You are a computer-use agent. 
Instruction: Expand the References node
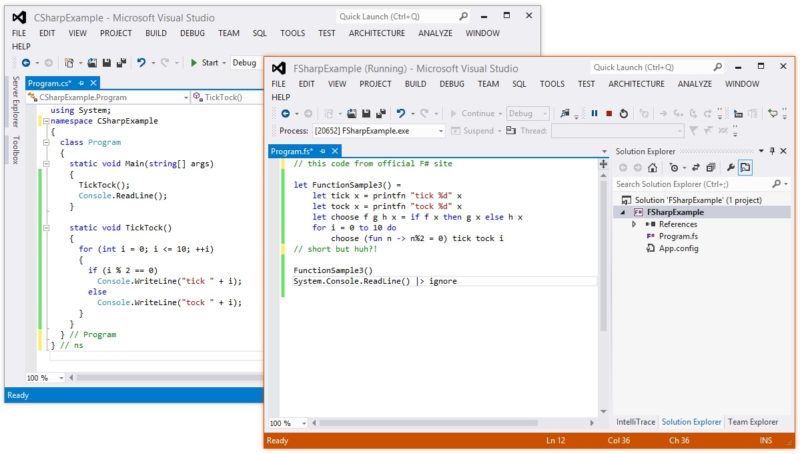[634, 224]
